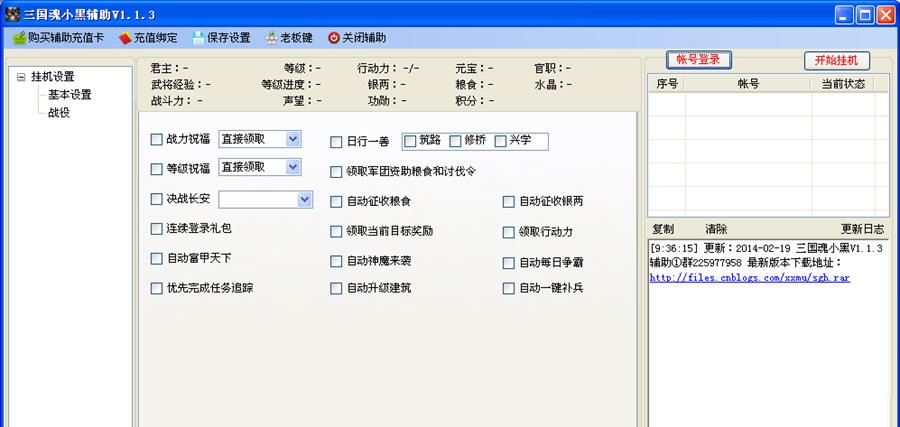Click the 序号 column header
The height and width of the screenshot is (427, 900).
point(666,84)
